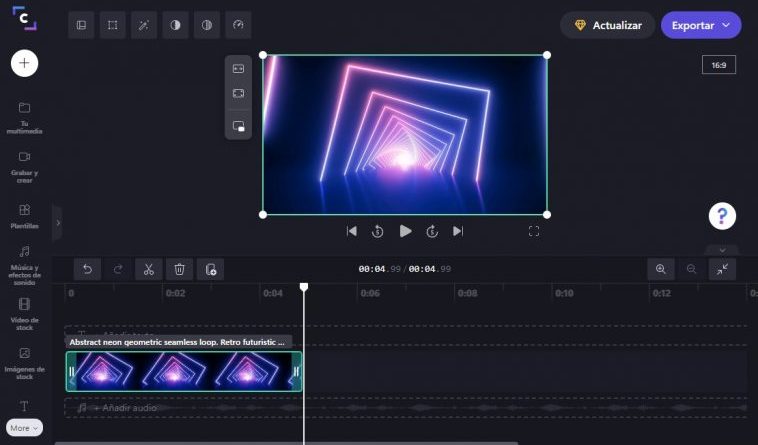Select the magic wand filters tool
Viewport: 758px width, 445px height.
point(143,25)
